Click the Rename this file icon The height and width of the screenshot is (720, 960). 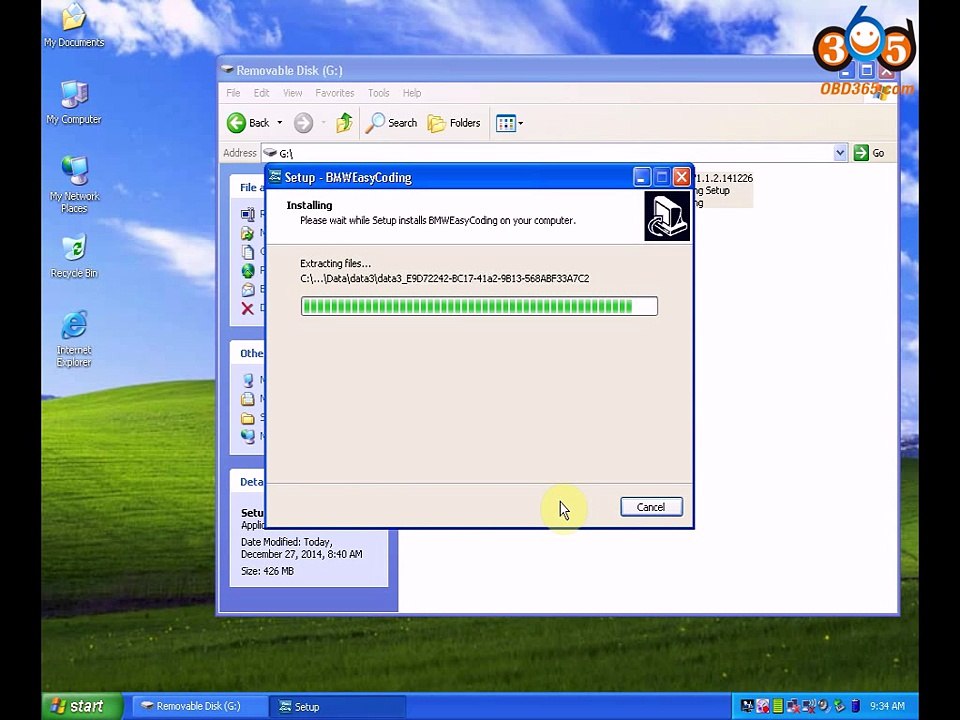[x=247, y=214]
